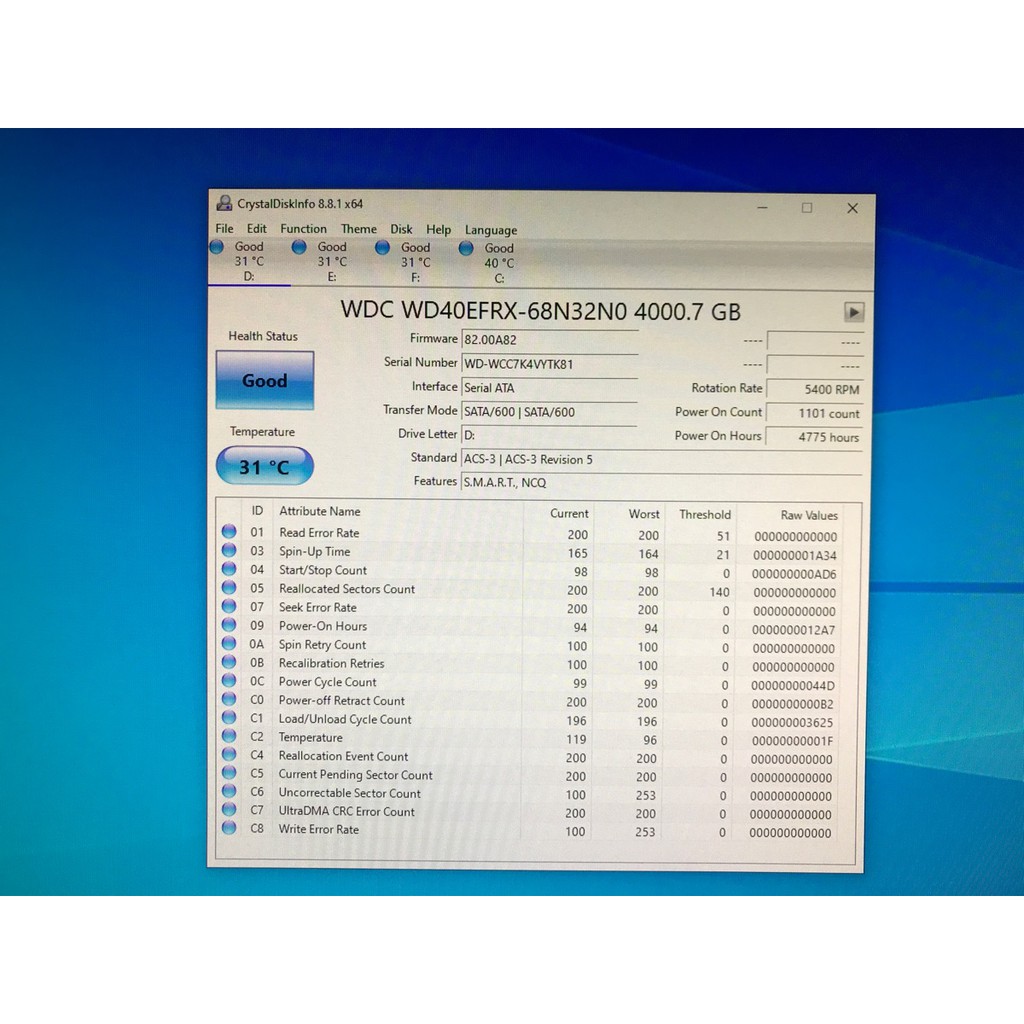The image size is (1024, 1024).
Task: Click the status icon next to Reallocated Sectors Count
Action: tap(229, 588)
